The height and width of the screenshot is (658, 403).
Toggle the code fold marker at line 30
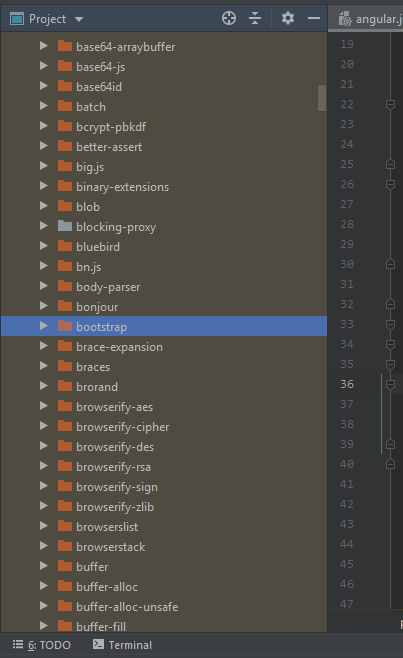pos(390,264)
